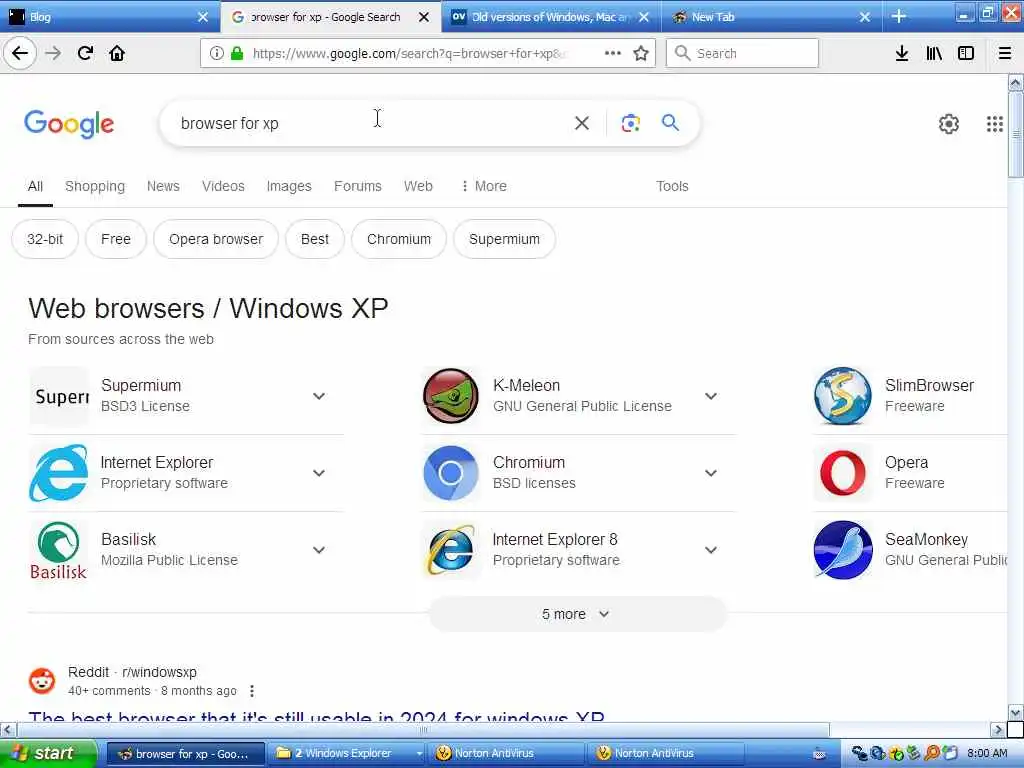Switch to the Forums results tab
The width and height of the screenshot is (1024, 768).
tap(358, 186)
